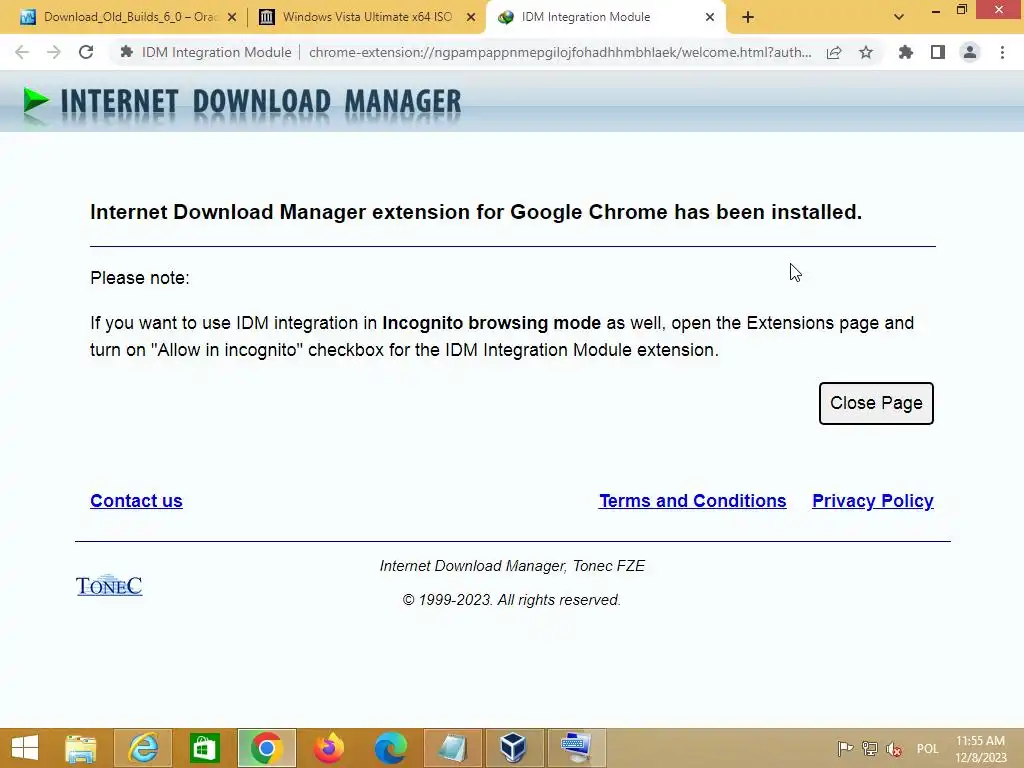Click the 'Please note:' text

[140, 278]
